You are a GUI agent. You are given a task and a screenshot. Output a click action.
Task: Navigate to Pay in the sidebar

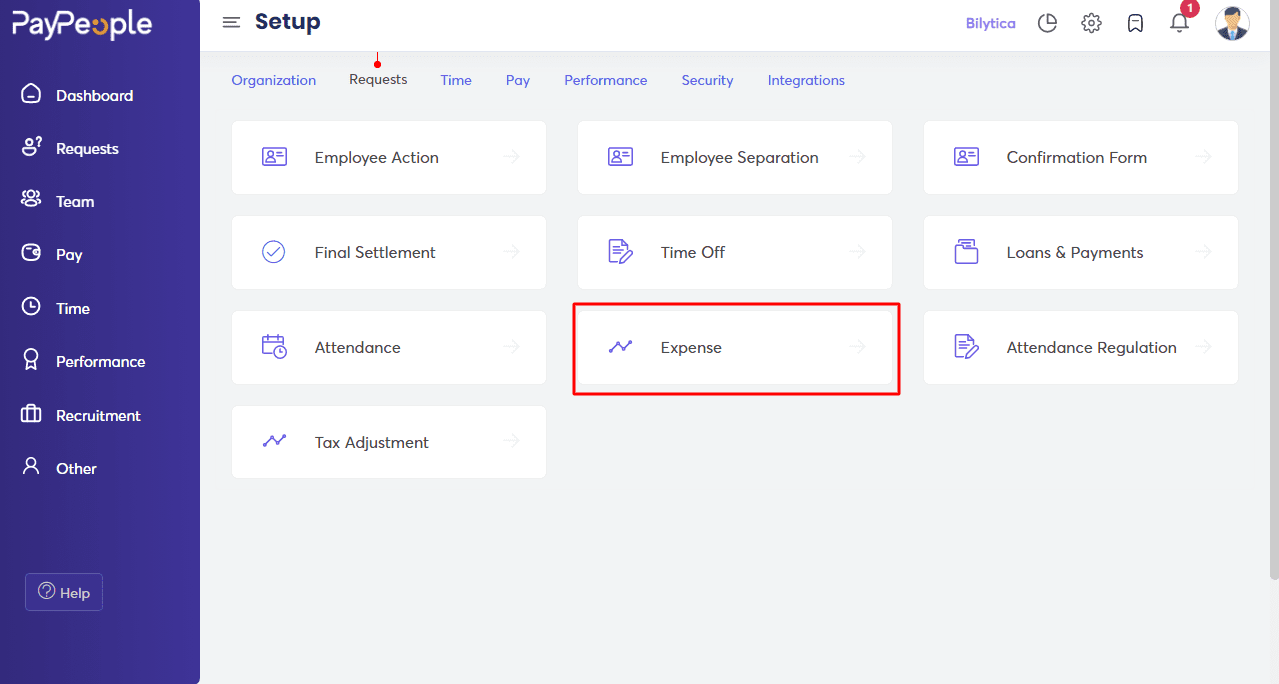pyautogui.click(x=69, y=254)
